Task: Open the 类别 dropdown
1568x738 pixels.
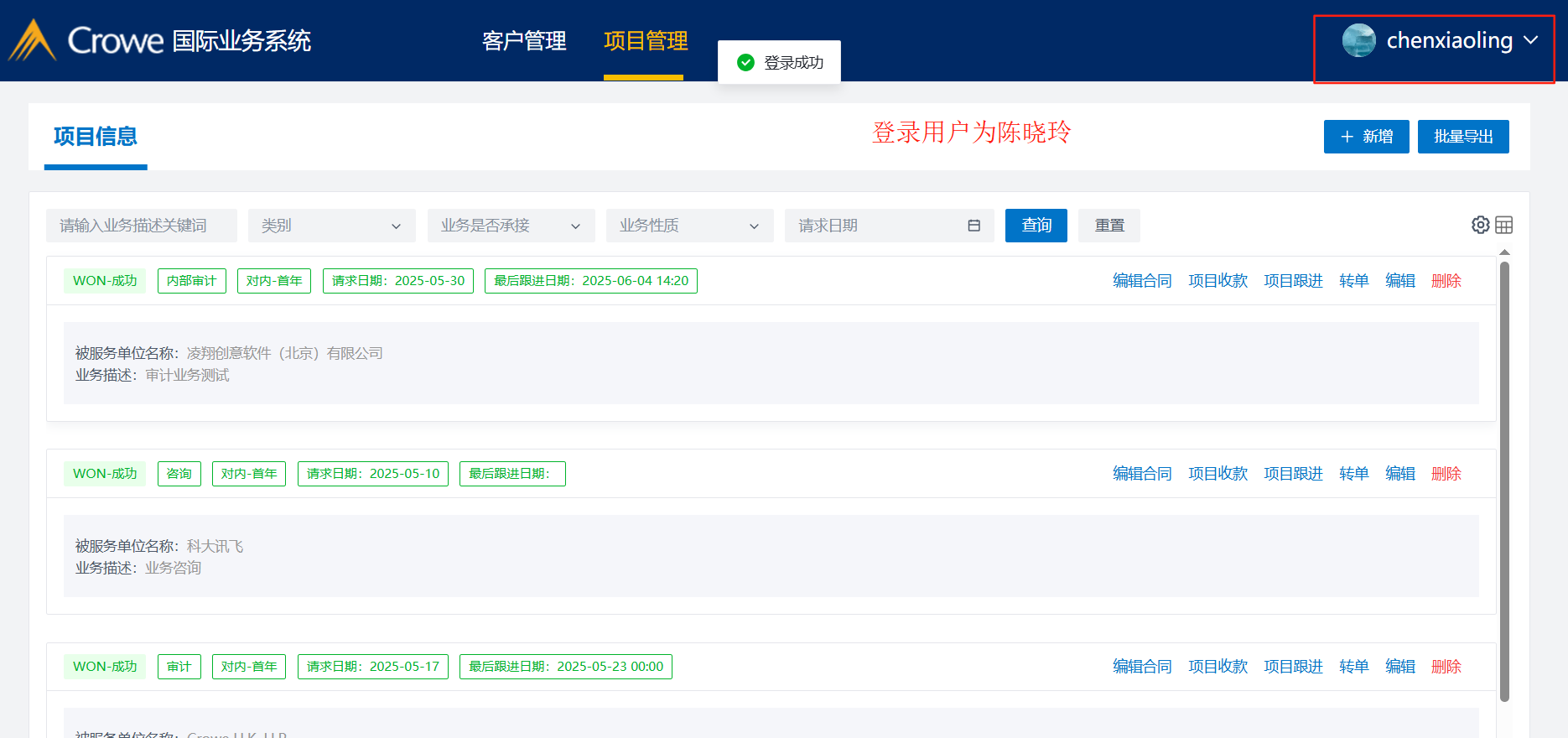Action: pos(331,226)
